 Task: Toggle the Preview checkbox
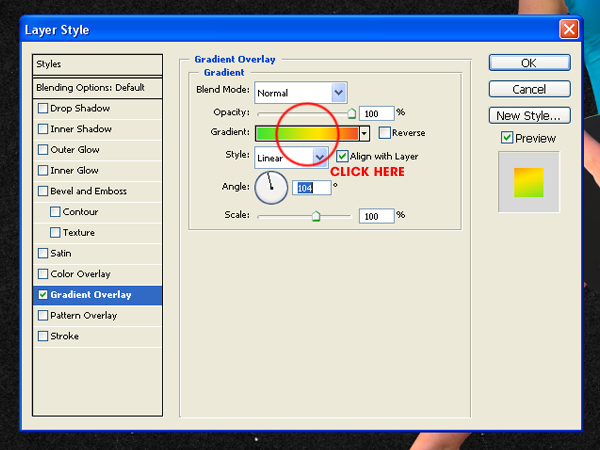click(x=507, y=138)
